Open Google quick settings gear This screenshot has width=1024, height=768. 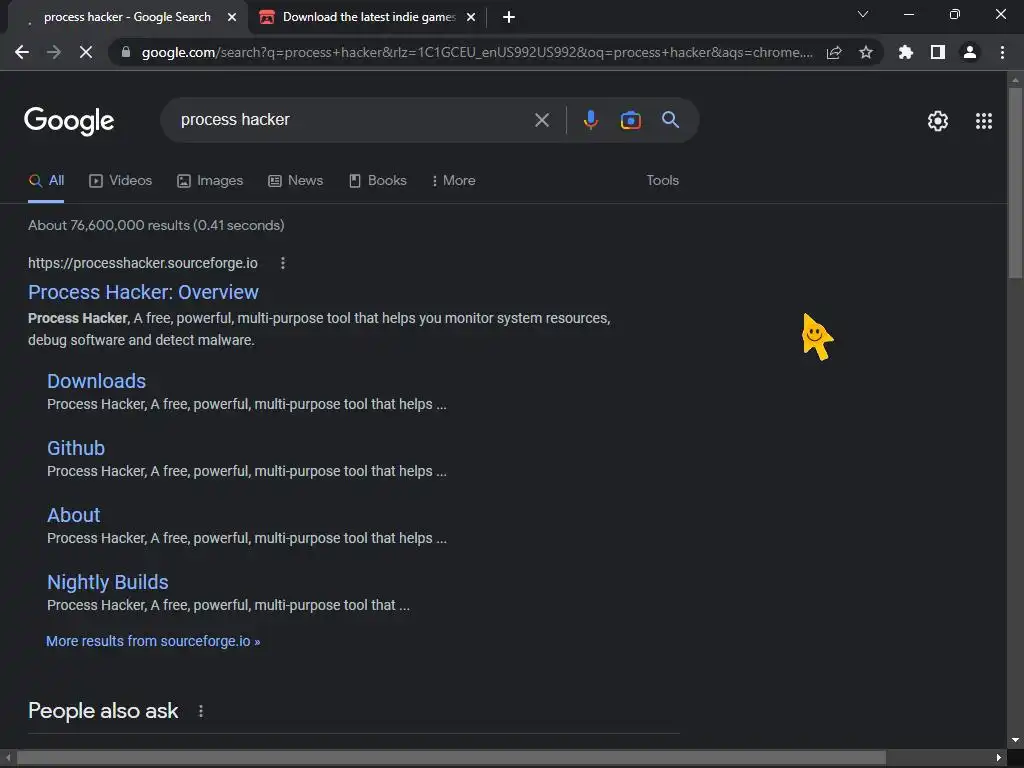tap(938, 121)
